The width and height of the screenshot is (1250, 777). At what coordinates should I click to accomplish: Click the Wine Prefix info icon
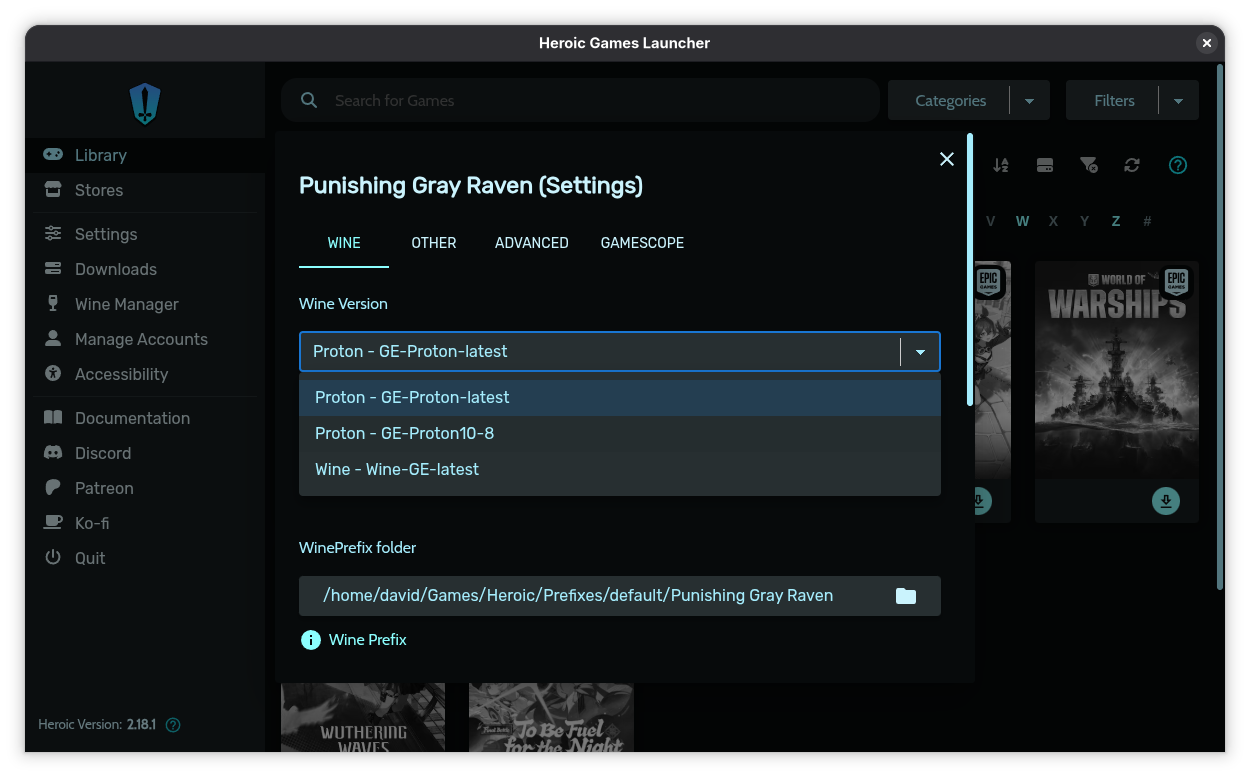[x=311, y=640]
